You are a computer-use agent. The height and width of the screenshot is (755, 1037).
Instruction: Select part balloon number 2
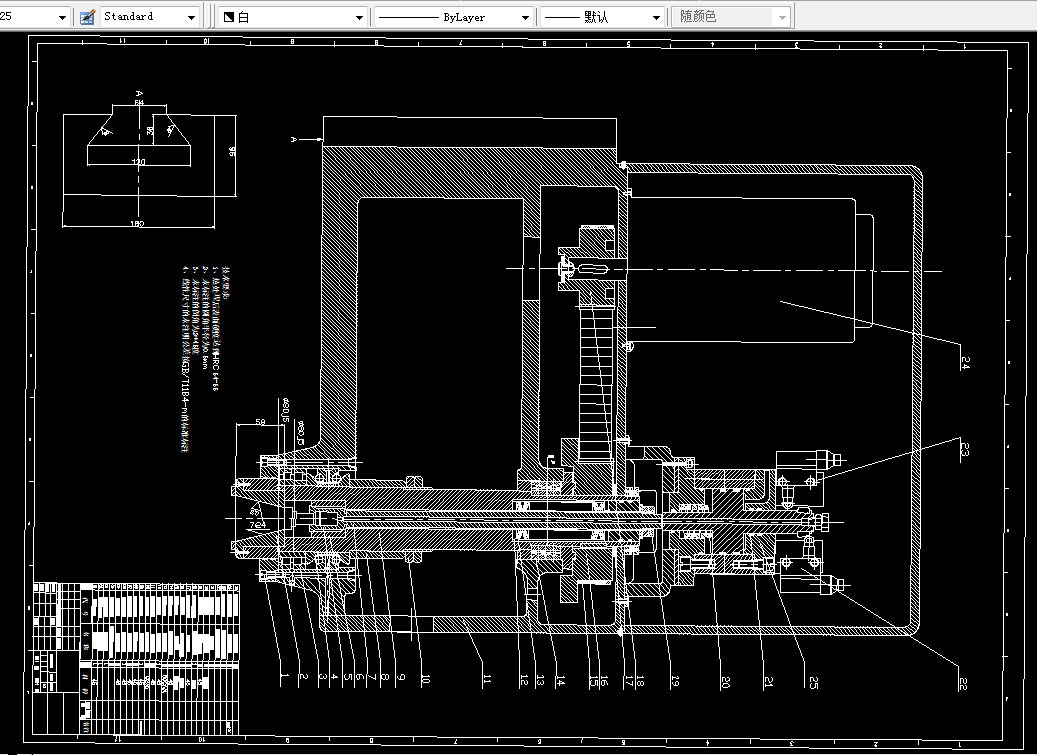point(303,676)
